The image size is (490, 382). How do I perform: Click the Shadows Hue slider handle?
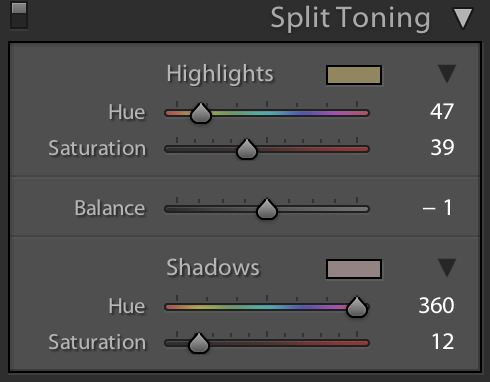(357, 307)
